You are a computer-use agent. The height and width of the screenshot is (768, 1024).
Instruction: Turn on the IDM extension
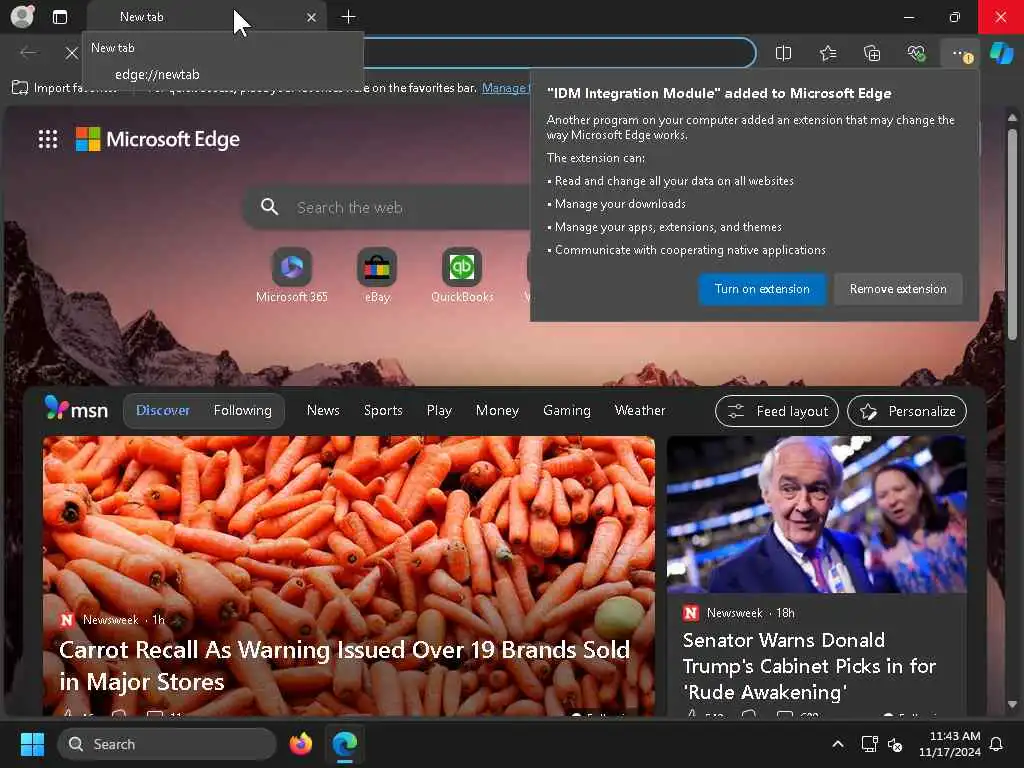762,289
